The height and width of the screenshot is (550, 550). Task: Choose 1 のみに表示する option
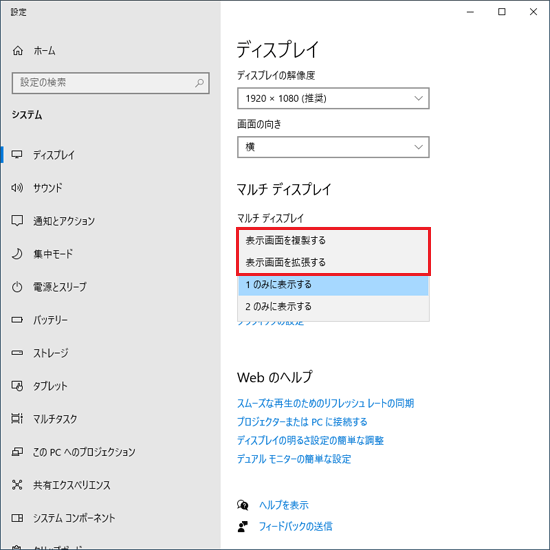pos(333,284)
